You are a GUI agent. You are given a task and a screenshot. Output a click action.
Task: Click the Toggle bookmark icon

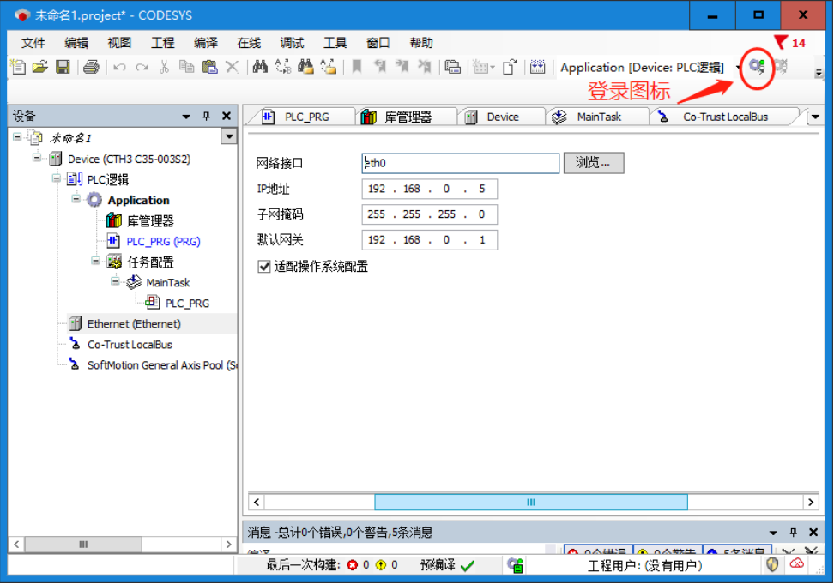tap(357, 67)
